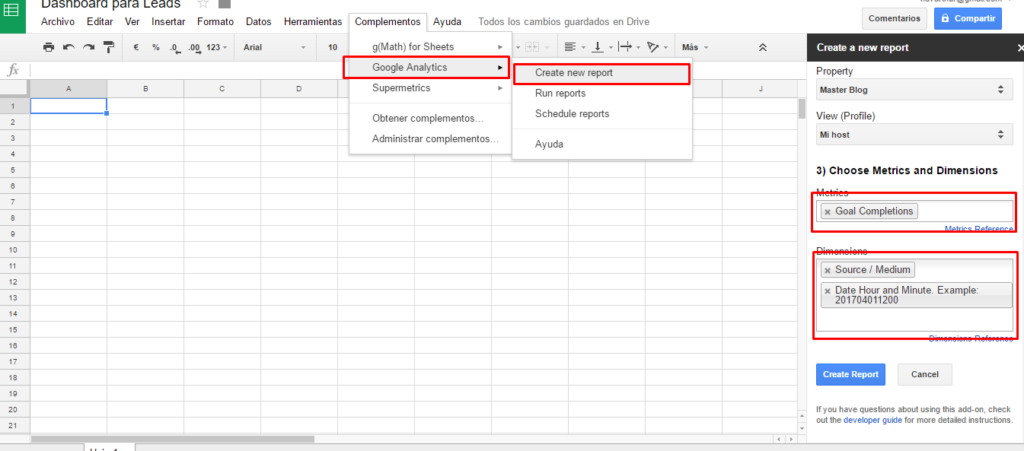Image resolution: width=1024 pixels, height=451 pixels.
Task: Click Ayuda in Google Analytics submenu
Action: pos(601,144)
